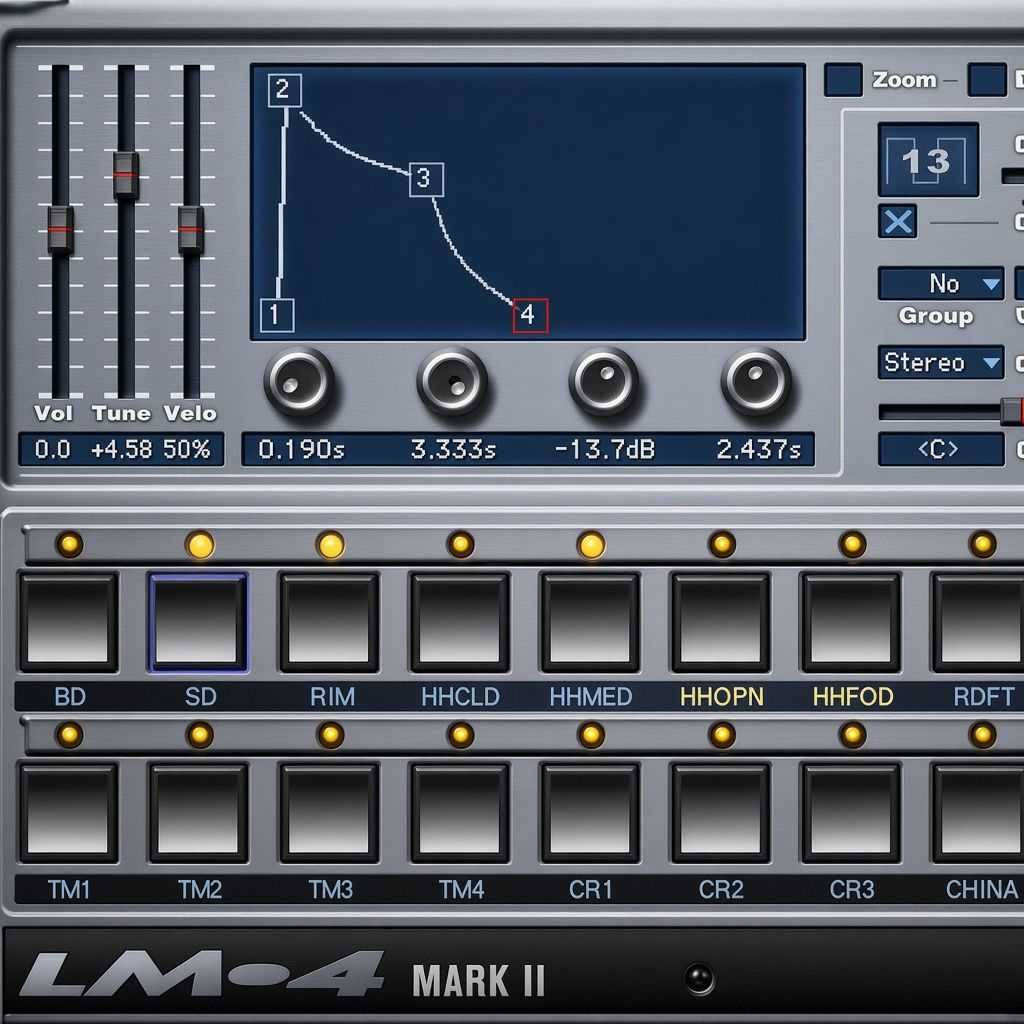Click the LED above the CR2 pad
This screenshot has height=1024, width=1024.
pos(722,735)
